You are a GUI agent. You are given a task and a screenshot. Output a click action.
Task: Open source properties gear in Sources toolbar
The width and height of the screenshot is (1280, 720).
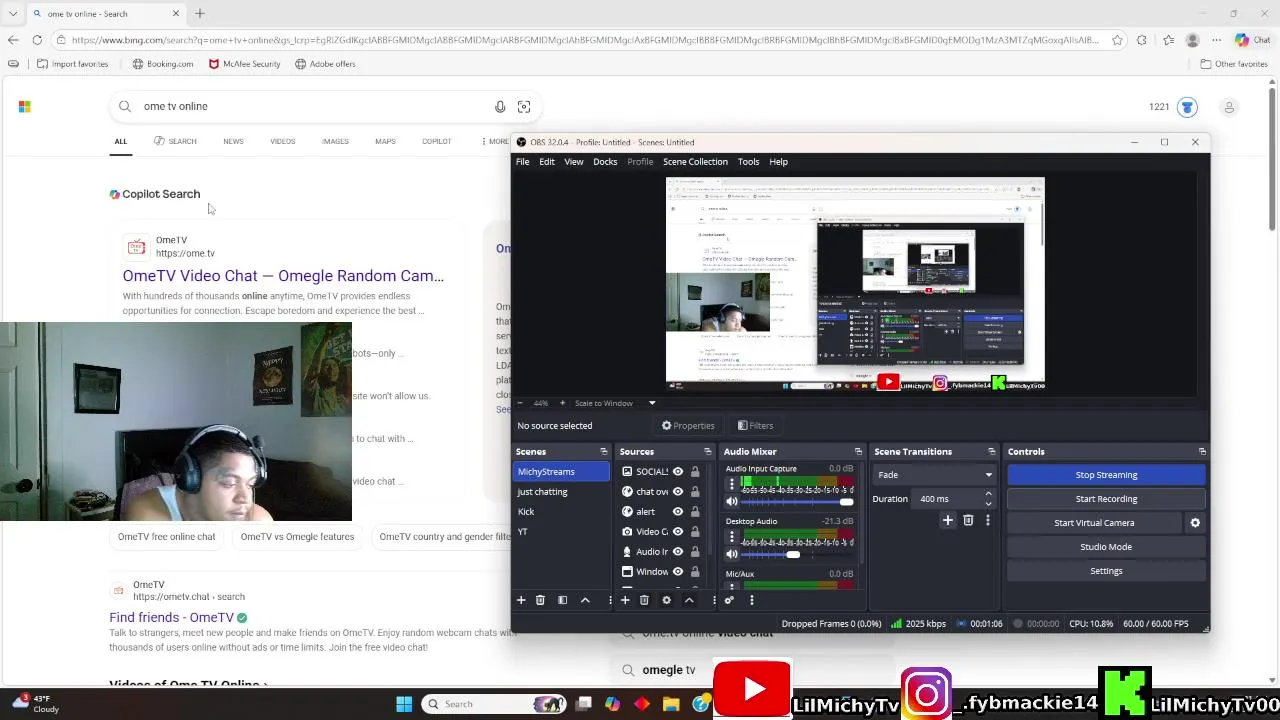[666, 600]
